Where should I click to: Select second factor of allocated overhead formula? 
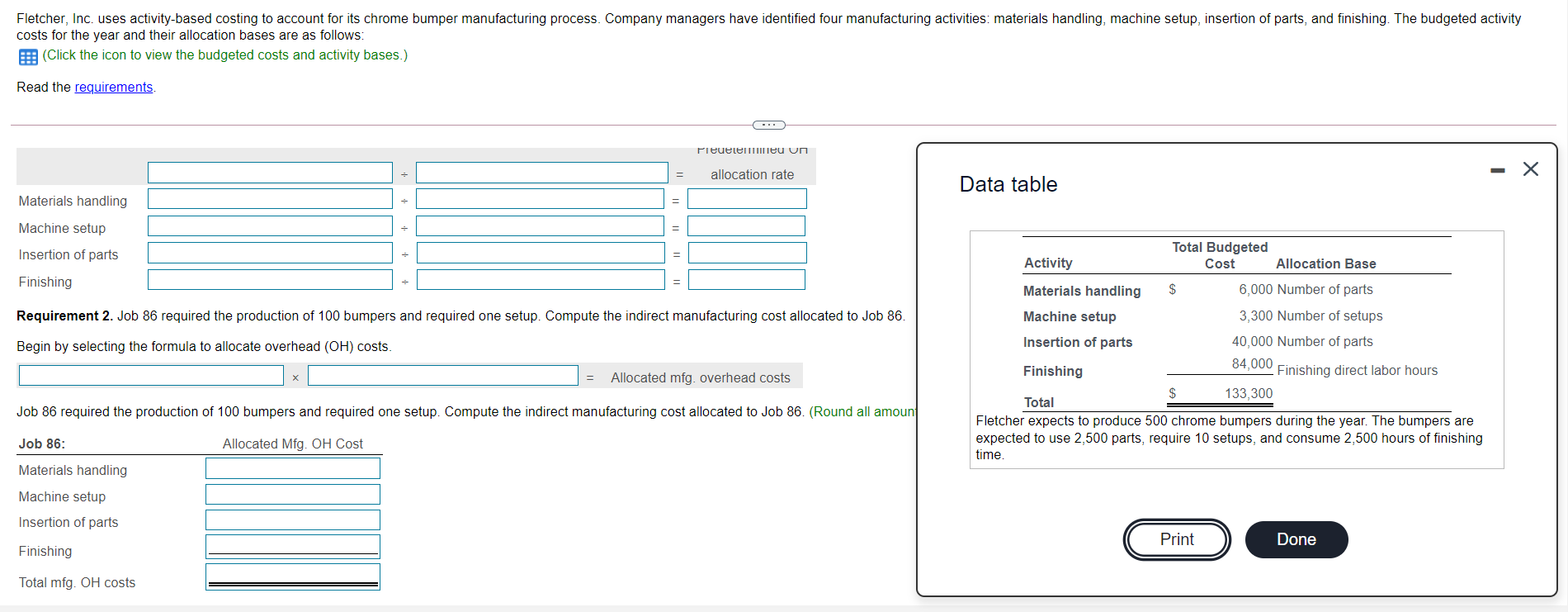[443, 376]
